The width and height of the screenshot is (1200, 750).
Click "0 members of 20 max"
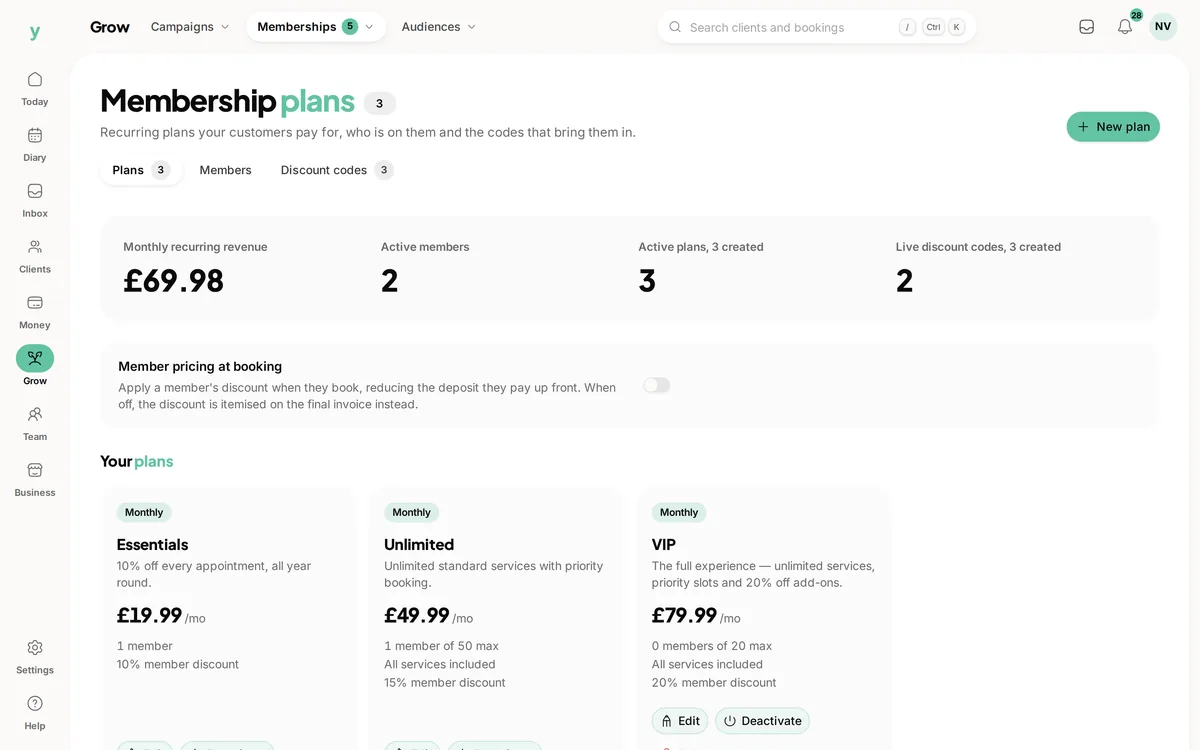point(712,646)
